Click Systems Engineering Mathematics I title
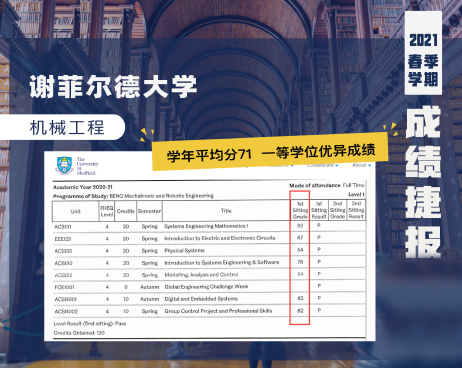 pyautogui.click(x=206, y=226)
